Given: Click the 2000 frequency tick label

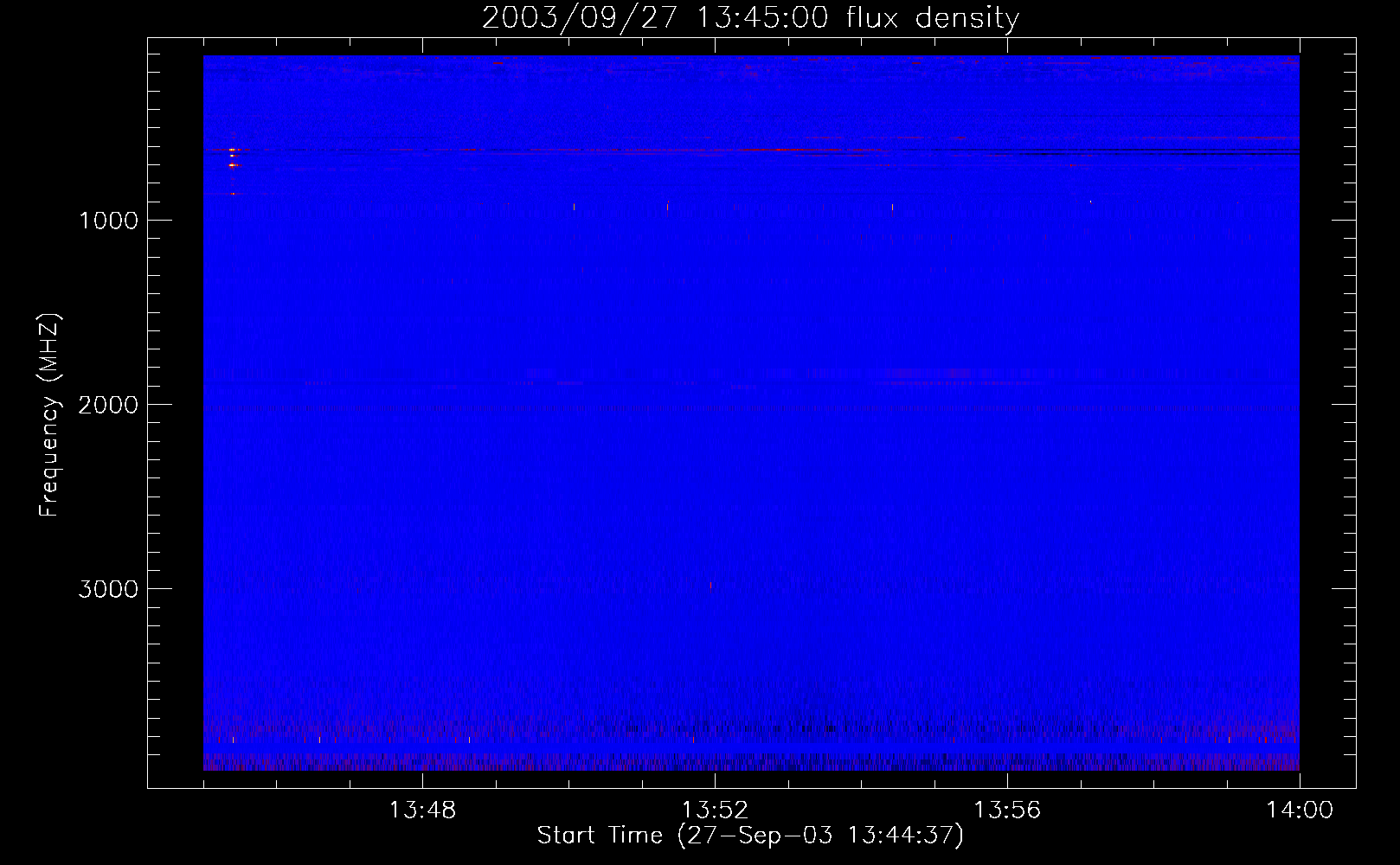Looking at the screenshot, I should coord(108,405).
